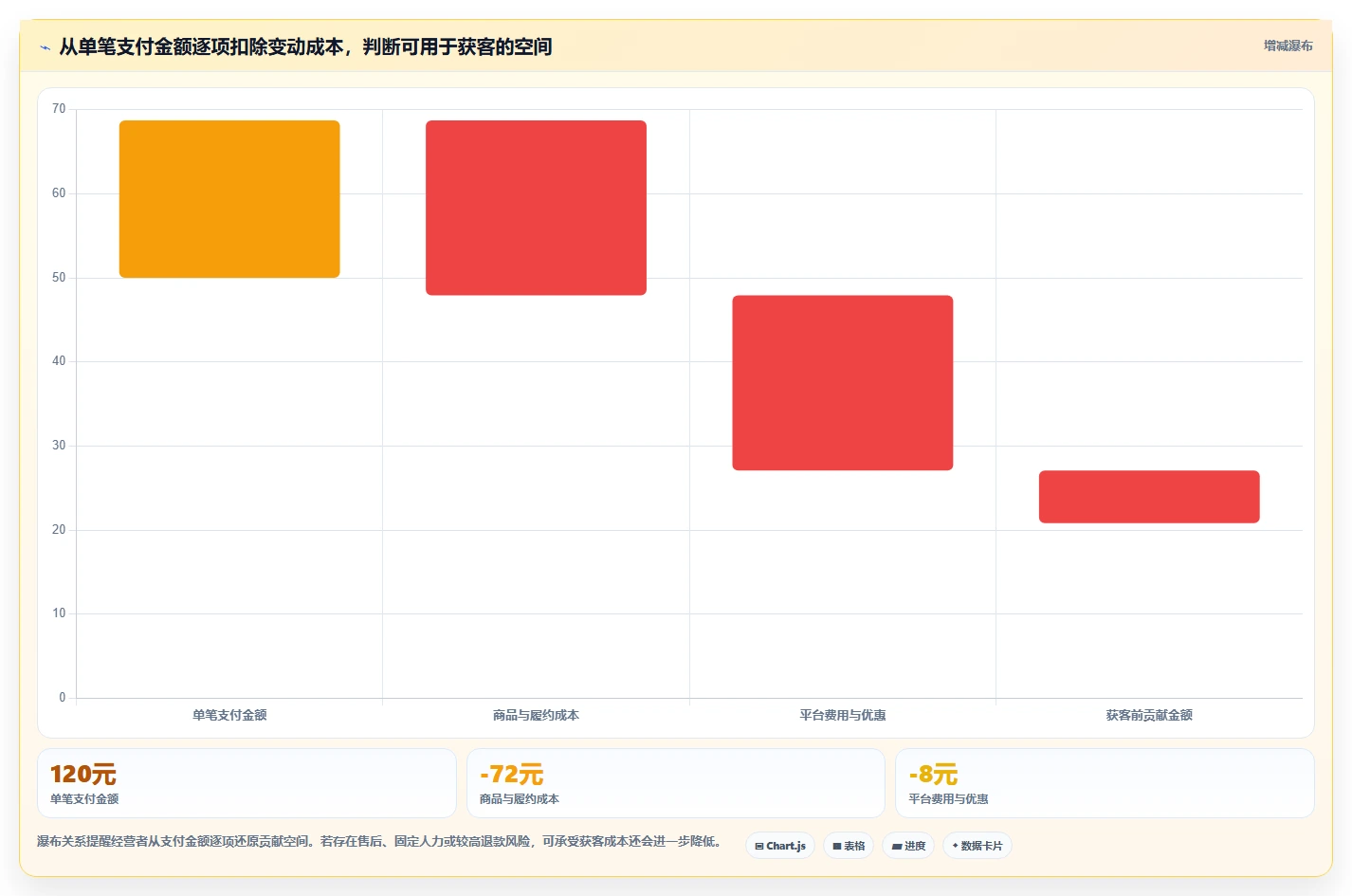This screenshot has height=896, width=1352.
Task: Click the y-axis value 50
Action: tap(59, 278)
